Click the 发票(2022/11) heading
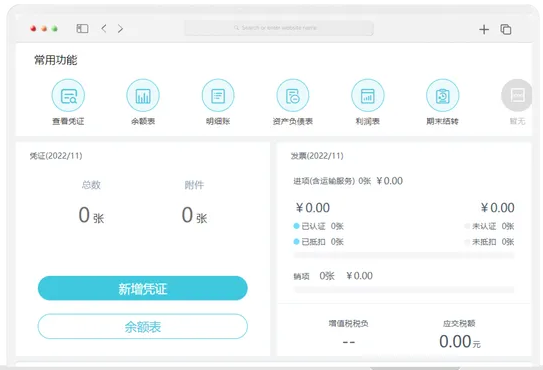This screenshot has width=543, height=370. [x=317, y=156]
